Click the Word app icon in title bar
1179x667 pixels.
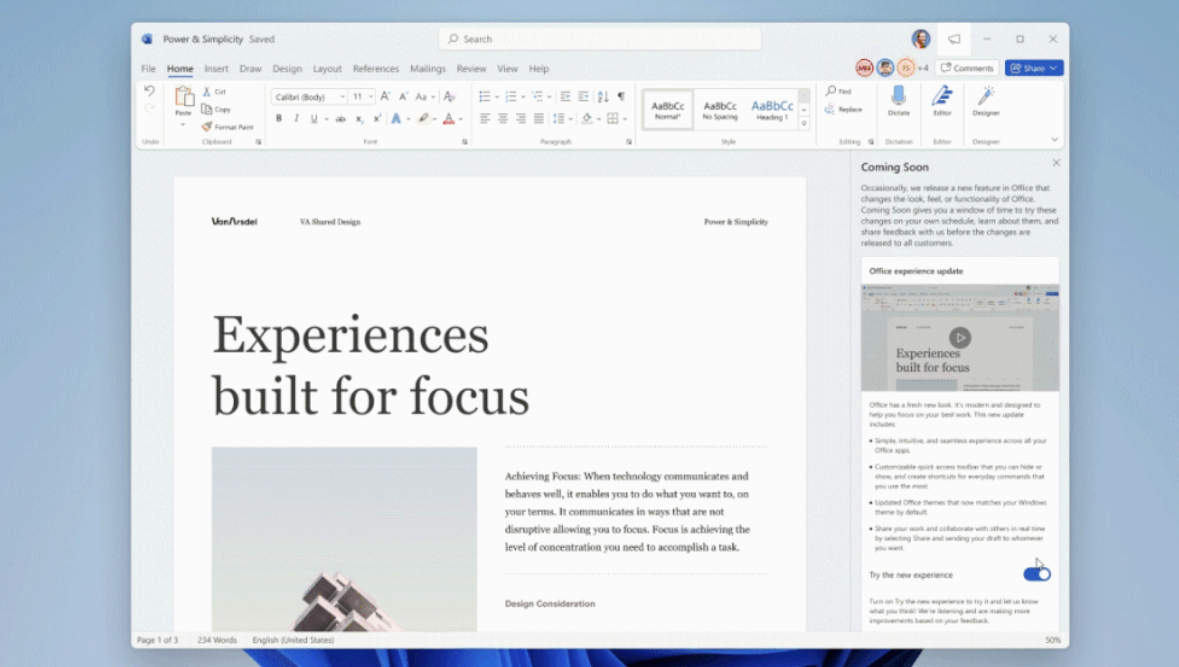click(147, 39)
